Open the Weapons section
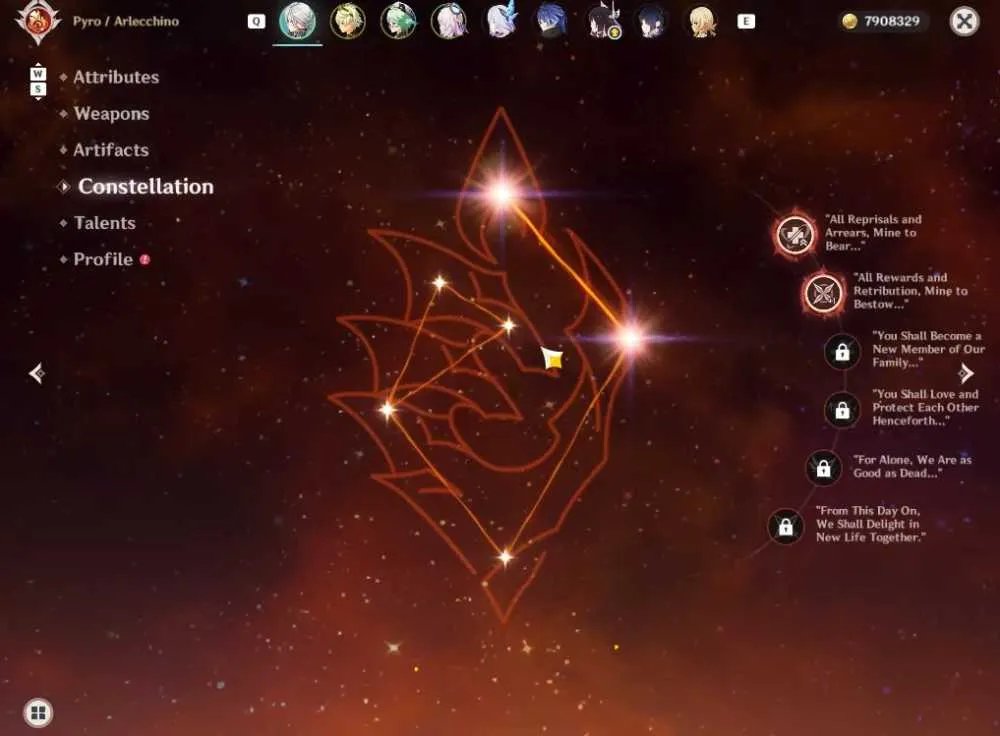Image resolution: width=1000 pixels, height=736 pixels. [112, 114]
